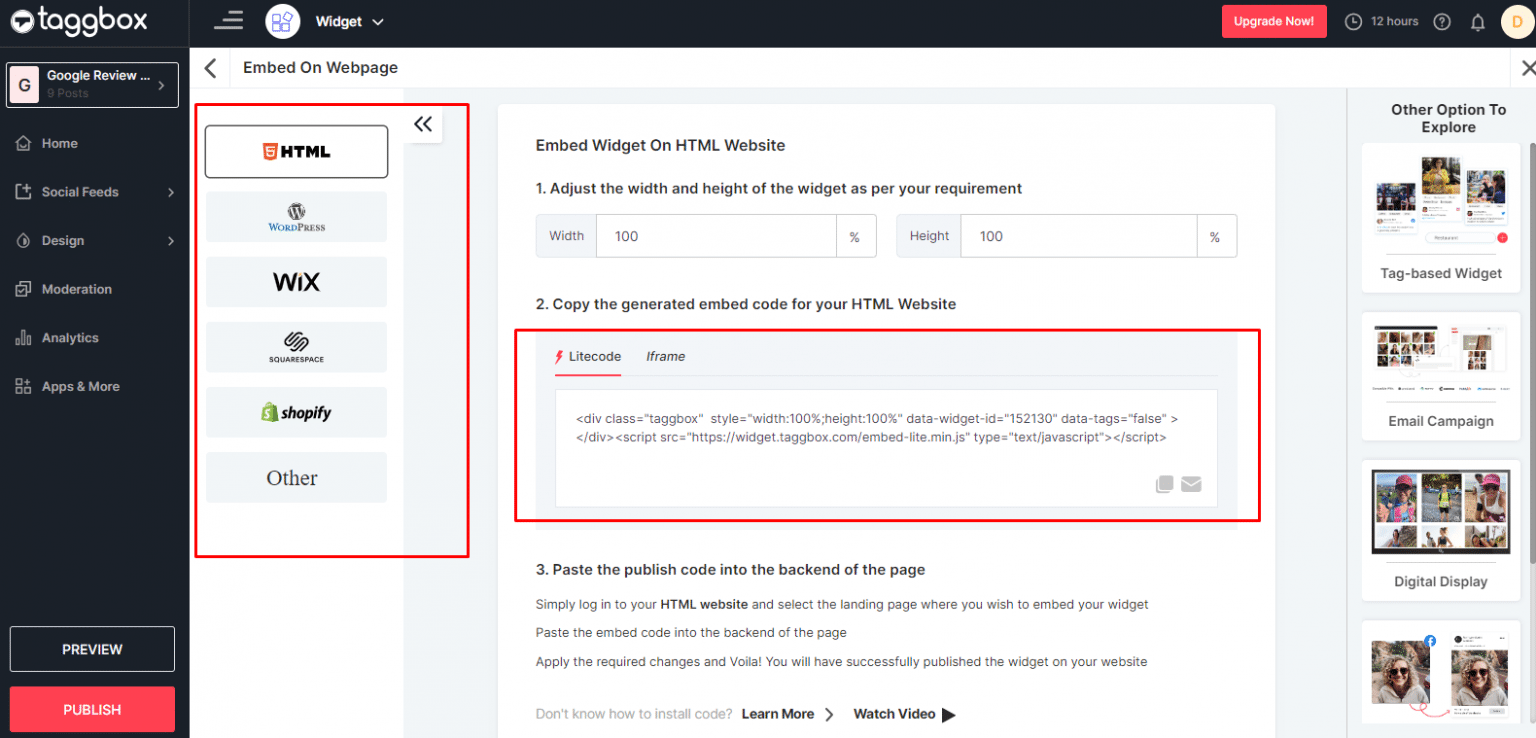The height and width of the screenshot is (738, 1536).
Task: Choose the Wix embed option
Action: (x=296, y=282)
